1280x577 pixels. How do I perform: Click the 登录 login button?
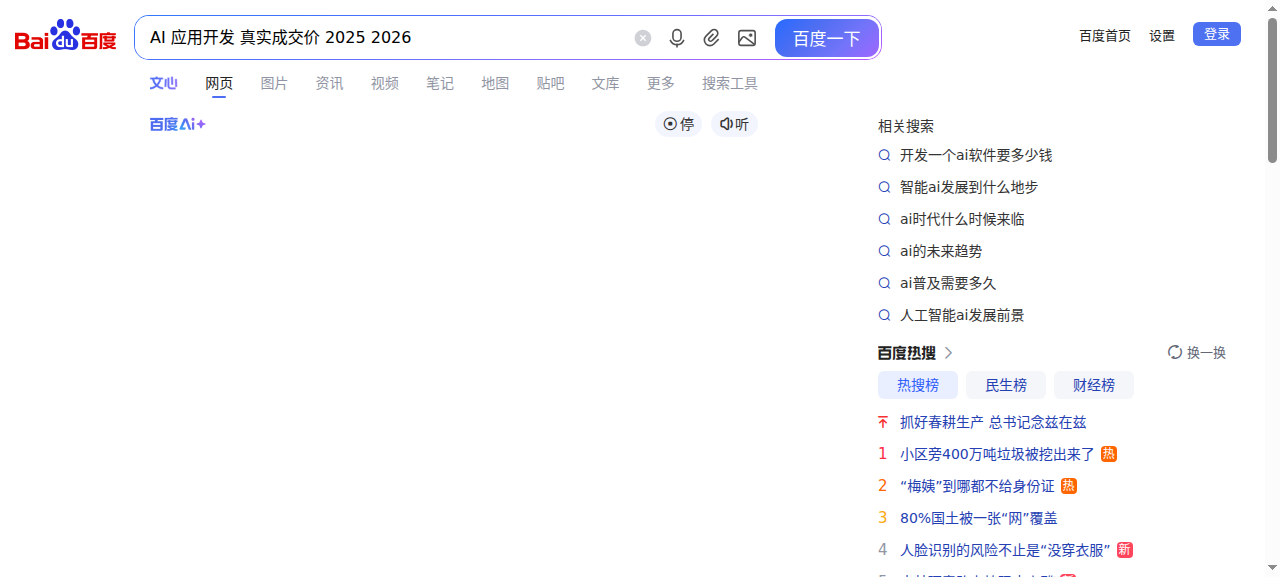pos(1216,35)
